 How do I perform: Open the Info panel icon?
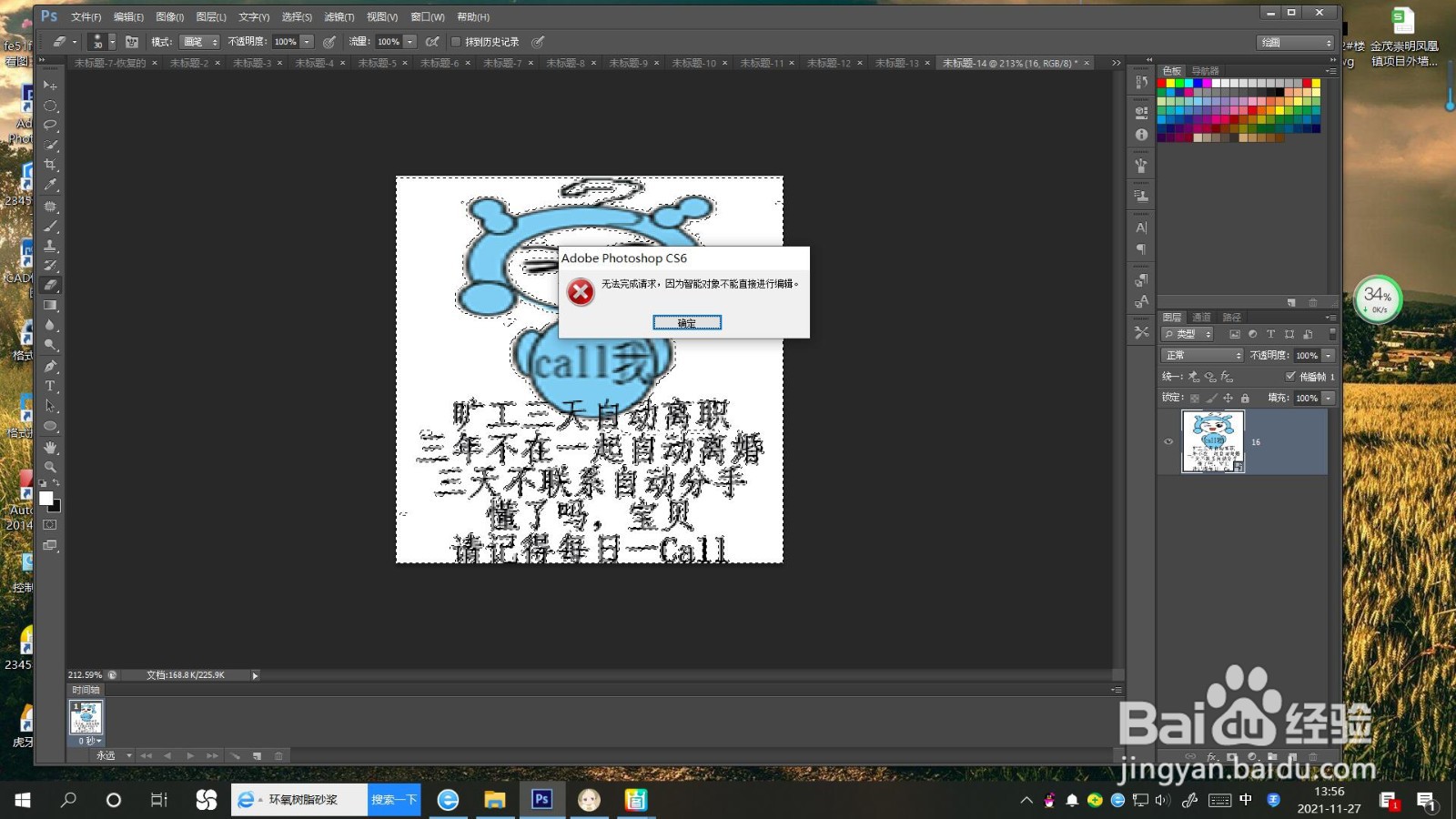point(1141,135)
